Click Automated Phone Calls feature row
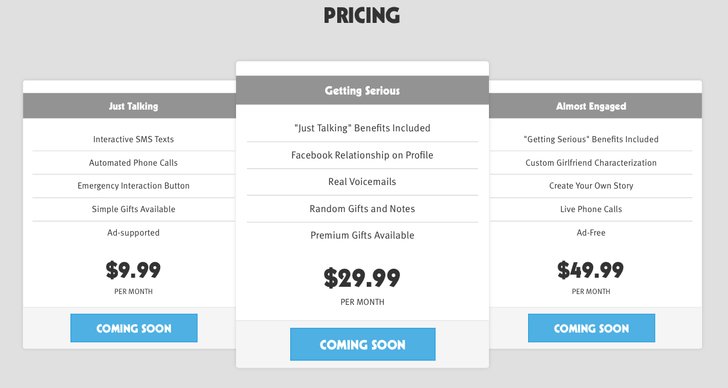The image size is (728, 388). [134, 163]
